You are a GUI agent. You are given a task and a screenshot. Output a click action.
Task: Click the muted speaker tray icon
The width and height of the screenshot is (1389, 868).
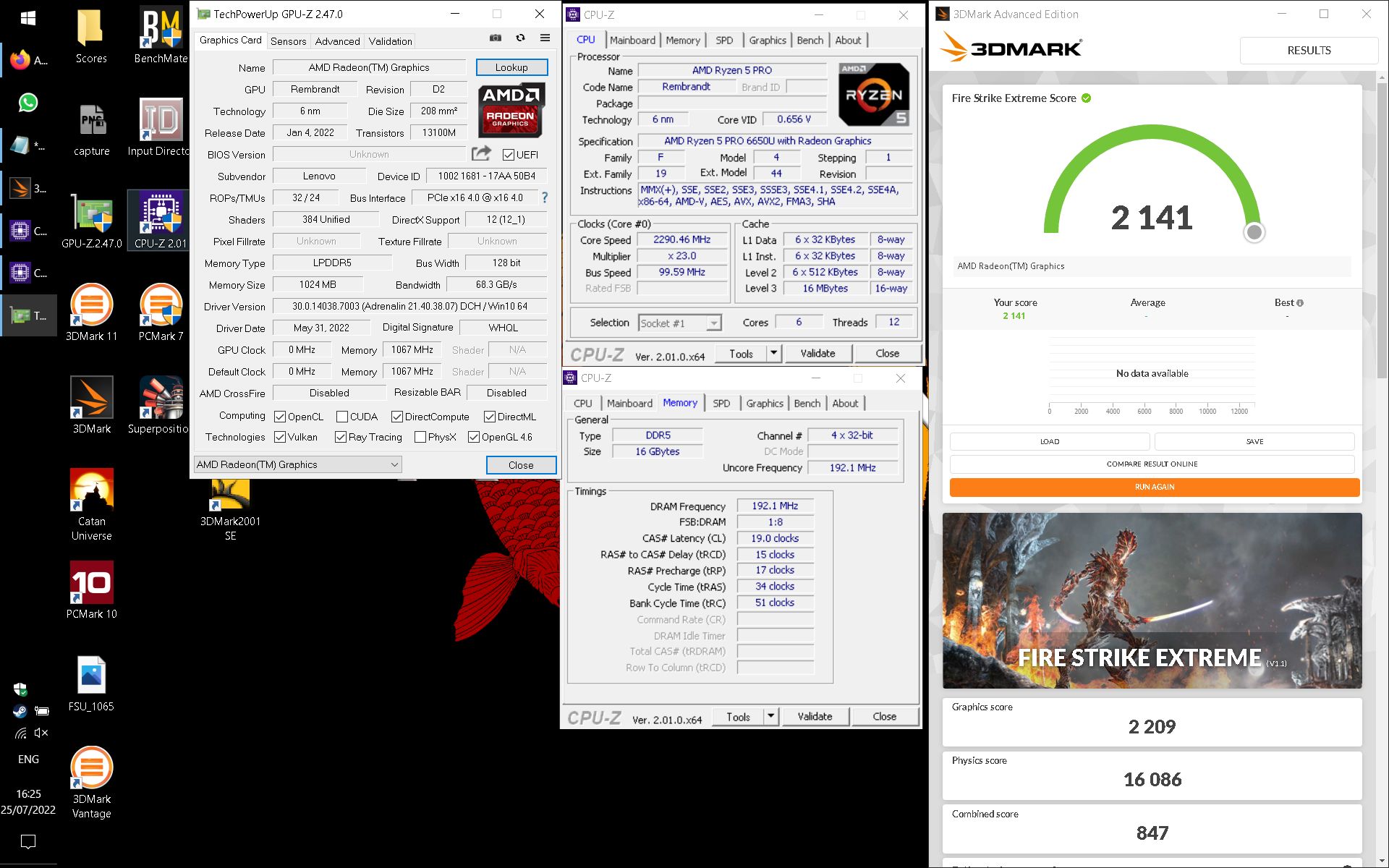pyautogui.click(x=41, y=733)
